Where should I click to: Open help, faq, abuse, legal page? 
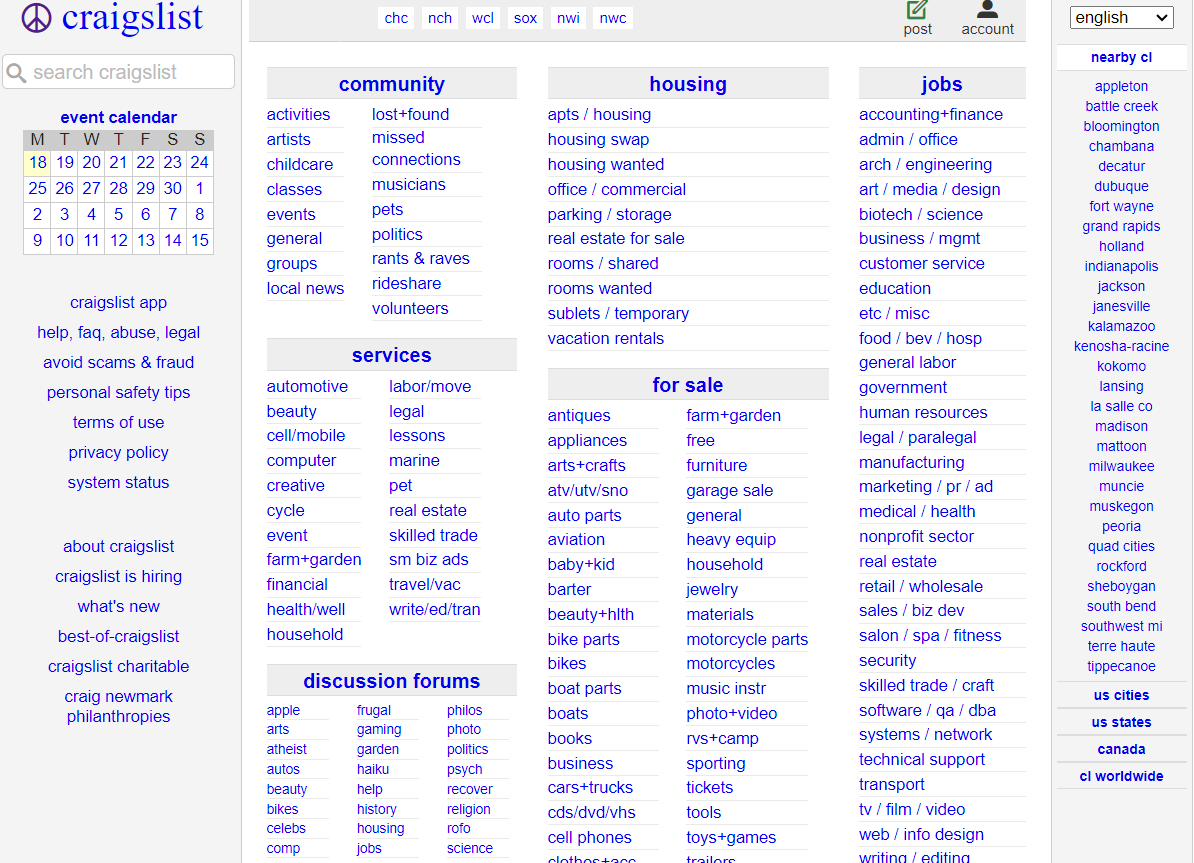[x=119, y=332]
